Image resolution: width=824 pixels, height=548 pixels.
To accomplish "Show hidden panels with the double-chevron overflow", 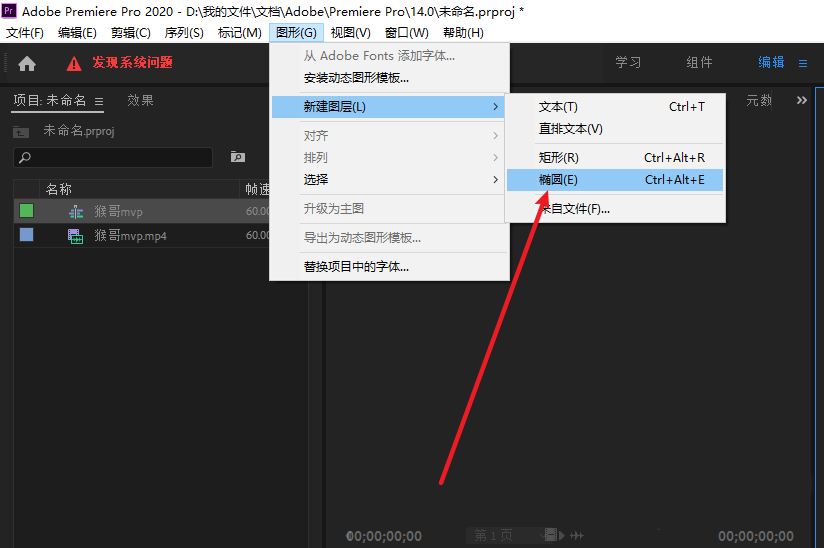I will [x=801, y=100].
